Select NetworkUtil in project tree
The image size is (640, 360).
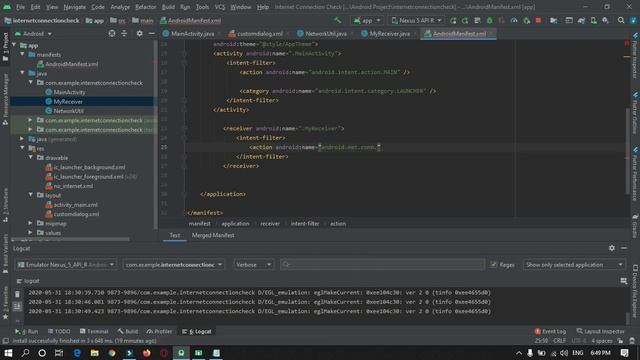69,111
